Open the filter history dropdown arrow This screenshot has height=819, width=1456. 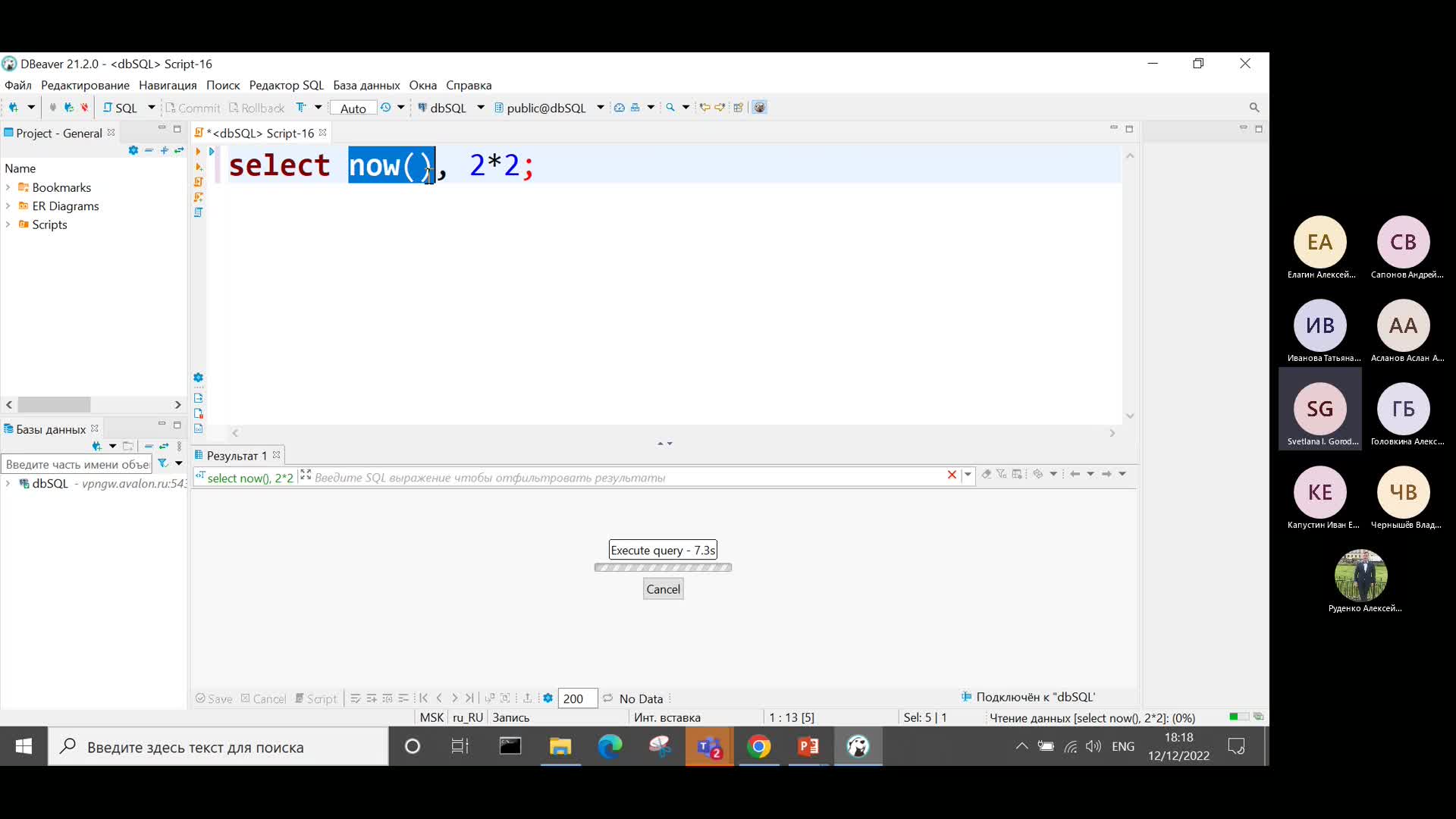point(968,475)
